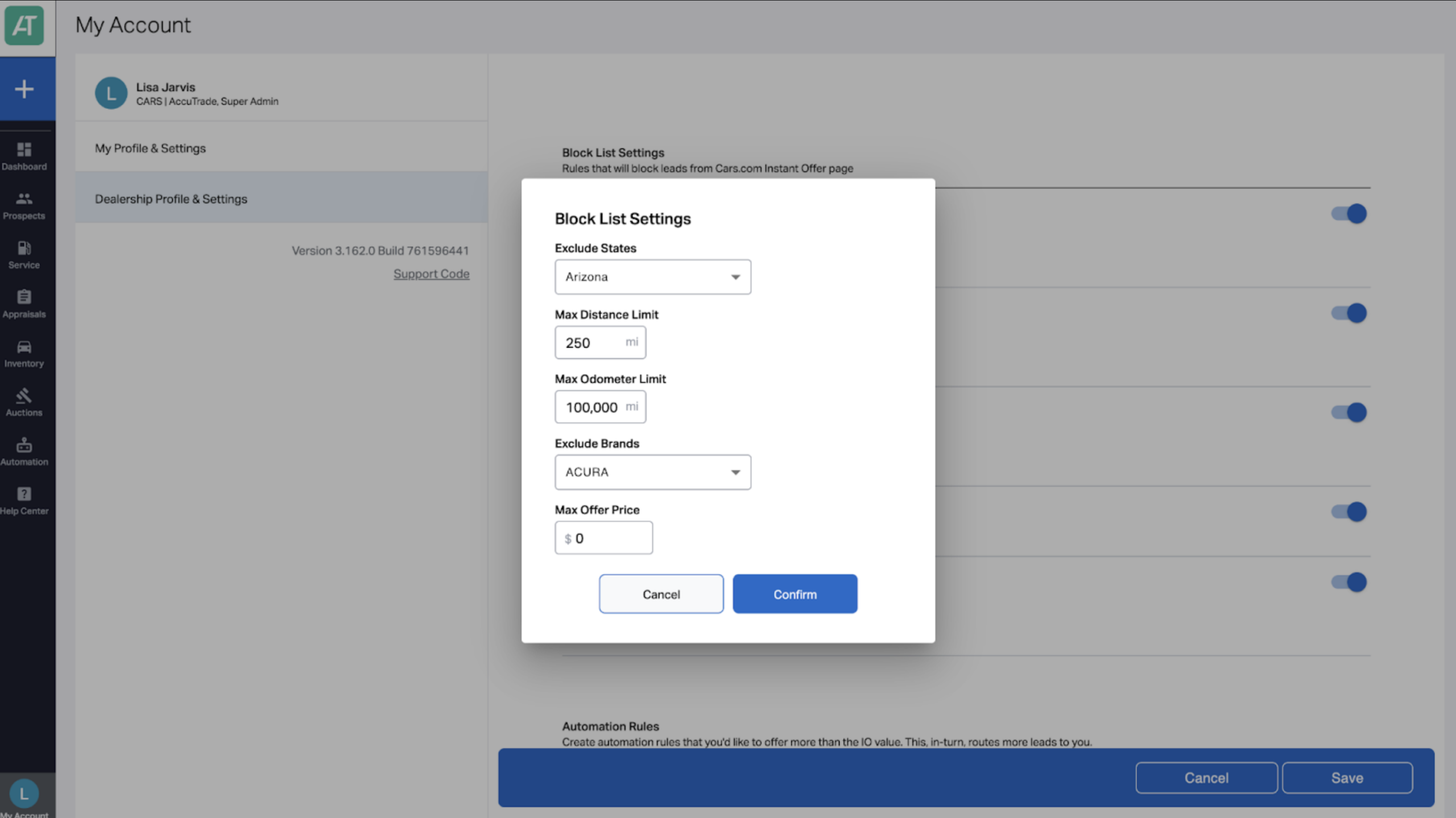The image size is (1456, 818).
Task: Open the Exclude States dropdown showing Arizona
Action: click(x=652, y=277)
